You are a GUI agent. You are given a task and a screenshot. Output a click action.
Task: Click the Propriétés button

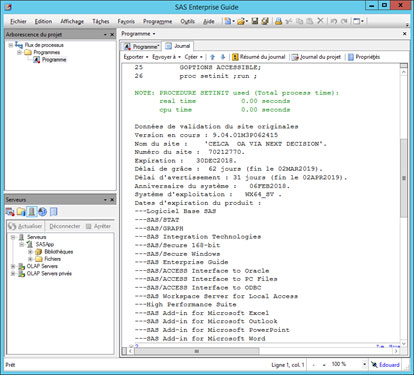[364, 57]
